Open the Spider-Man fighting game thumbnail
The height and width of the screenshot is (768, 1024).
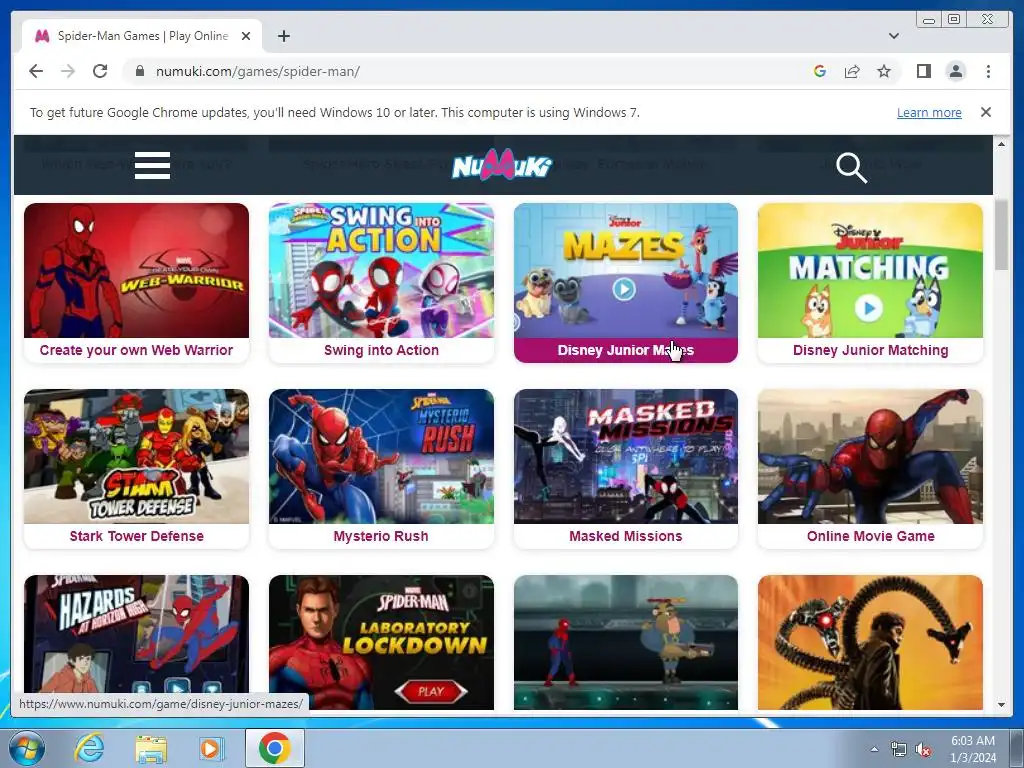point(626,642)
